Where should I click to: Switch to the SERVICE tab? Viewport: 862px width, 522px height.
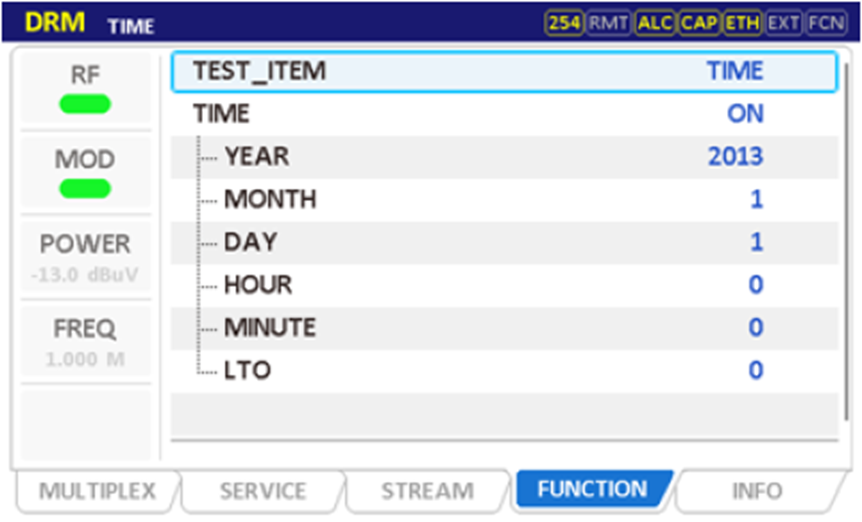coord(263,491)
